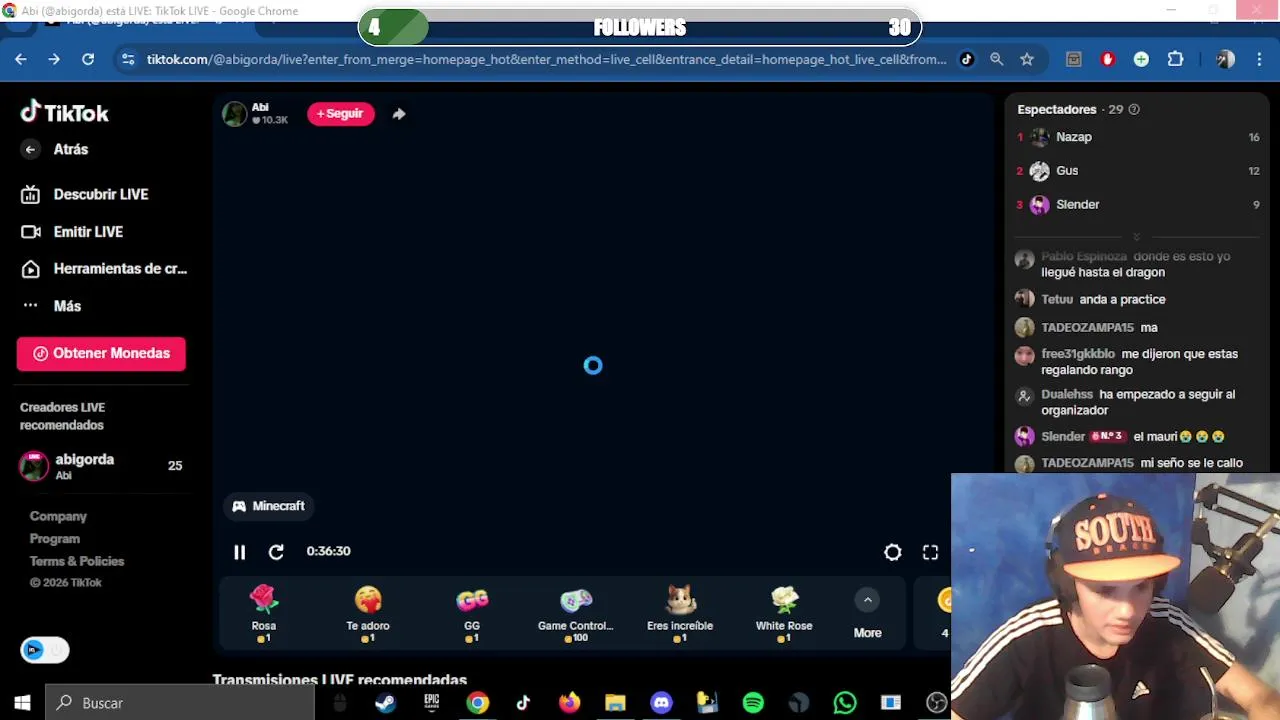Reload the live stream player
The image size is (1280, 720).
click(x=276, y=552)
